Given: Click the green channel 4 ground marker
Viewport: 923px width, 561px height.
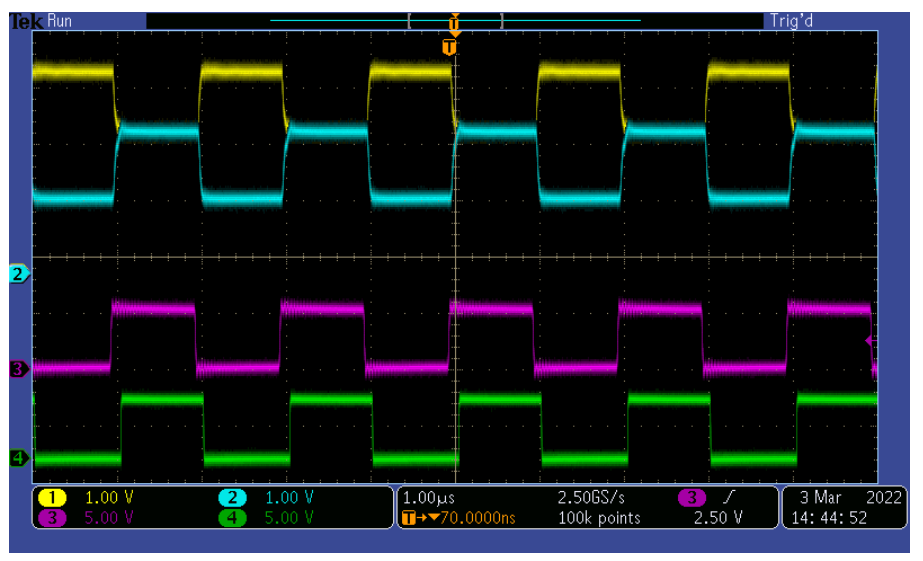Looking at the screenshot, I should tap(18, 459).
